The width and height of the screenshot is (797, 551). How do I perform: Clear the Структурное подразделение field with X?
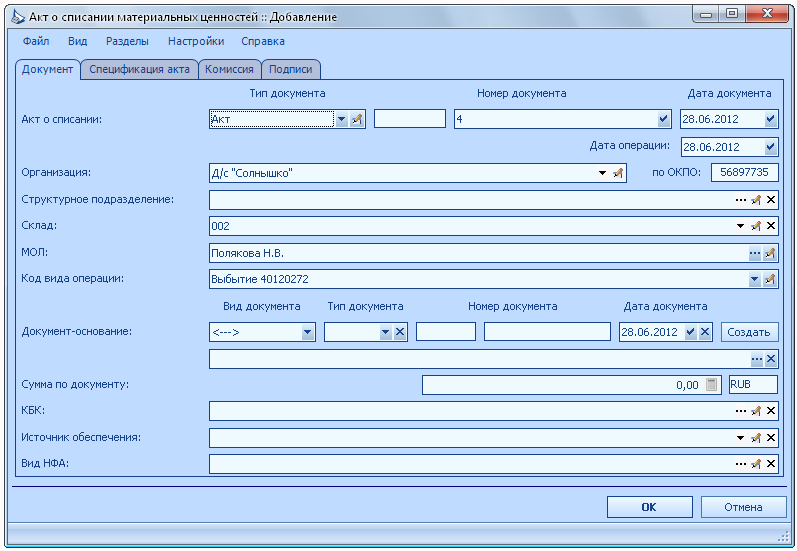pyautogui.click(x=771, y=200)
